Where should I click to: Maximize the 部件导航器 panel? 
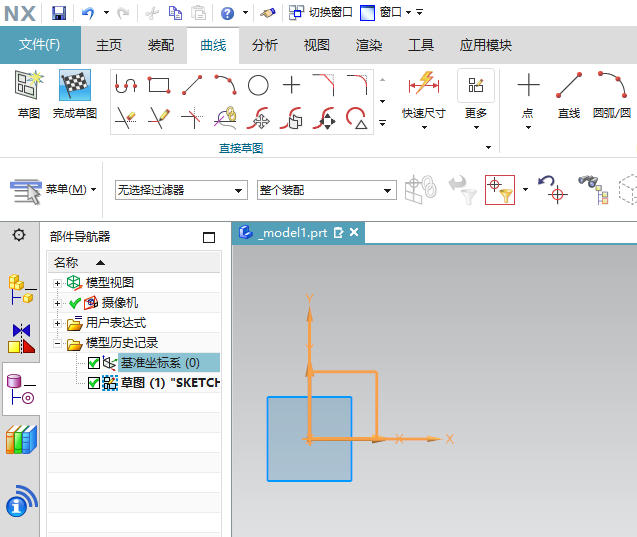click(209, 237)
